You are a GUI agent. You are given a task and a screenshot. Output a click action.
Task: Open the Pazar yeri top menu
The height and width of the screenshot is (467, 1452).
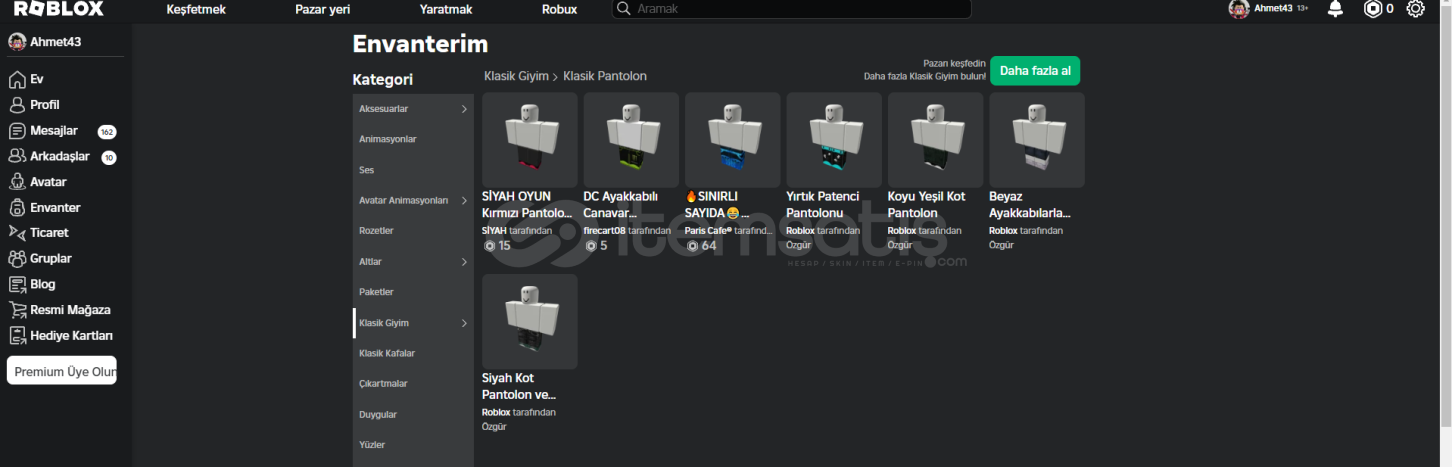point(322,9)
